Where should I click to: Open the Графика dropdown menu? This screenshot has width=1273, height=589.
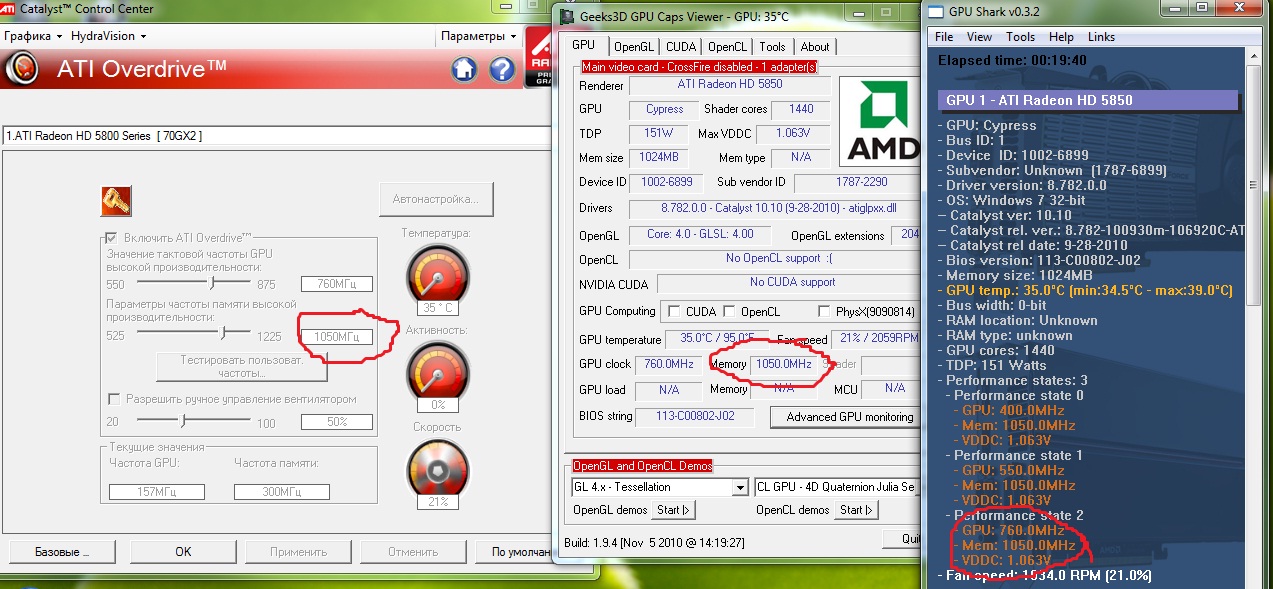click(33, 36)
